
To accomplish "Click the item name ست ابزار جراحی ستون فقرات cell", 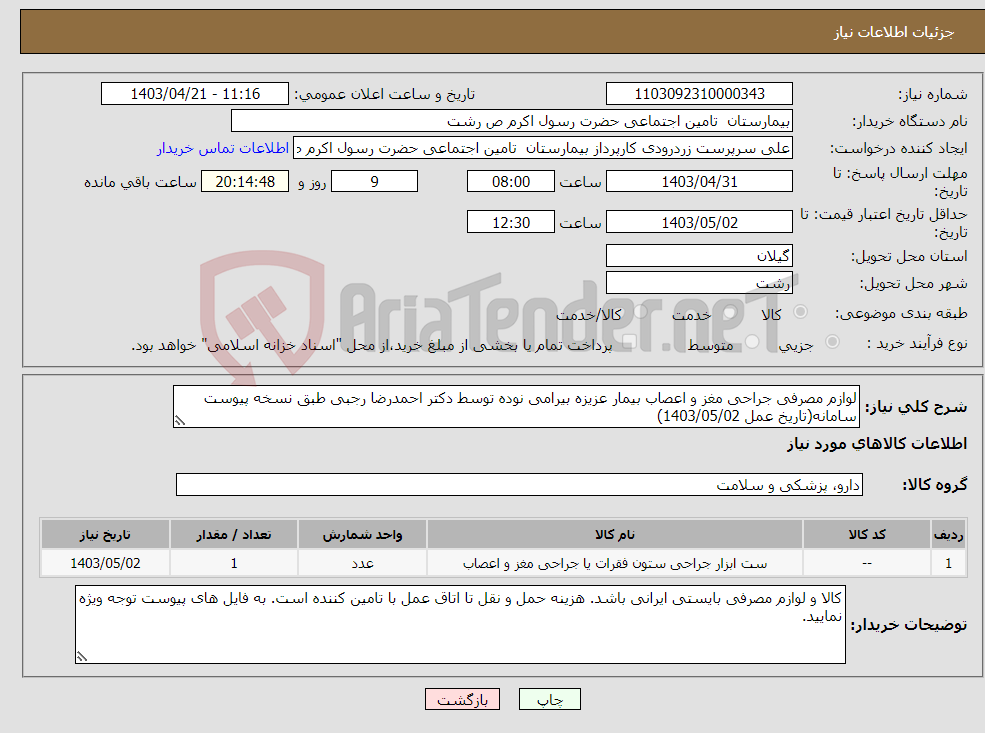I will 615,563.
